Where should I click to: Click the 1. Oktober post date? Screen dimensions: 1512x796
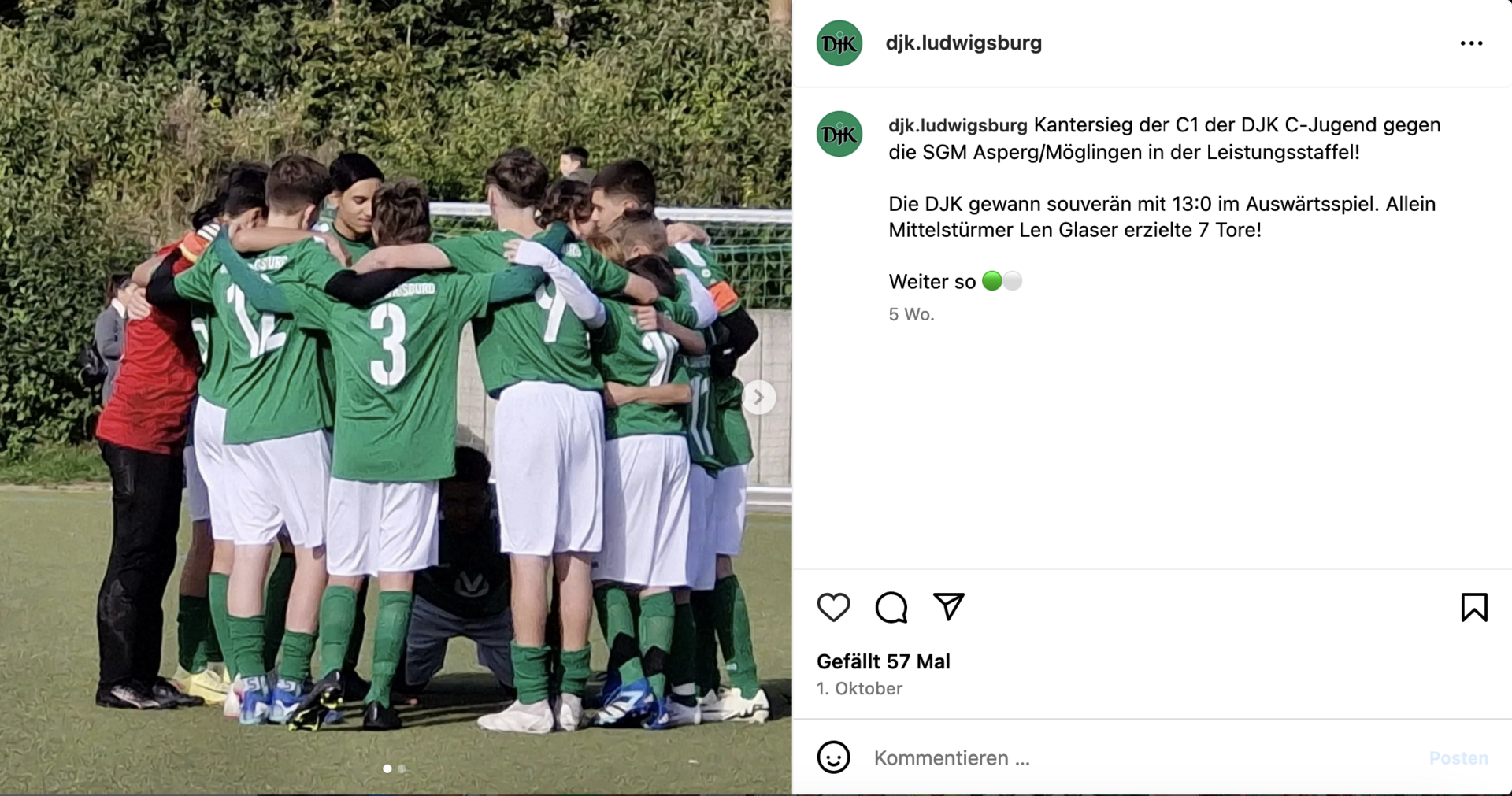[859, 689]
